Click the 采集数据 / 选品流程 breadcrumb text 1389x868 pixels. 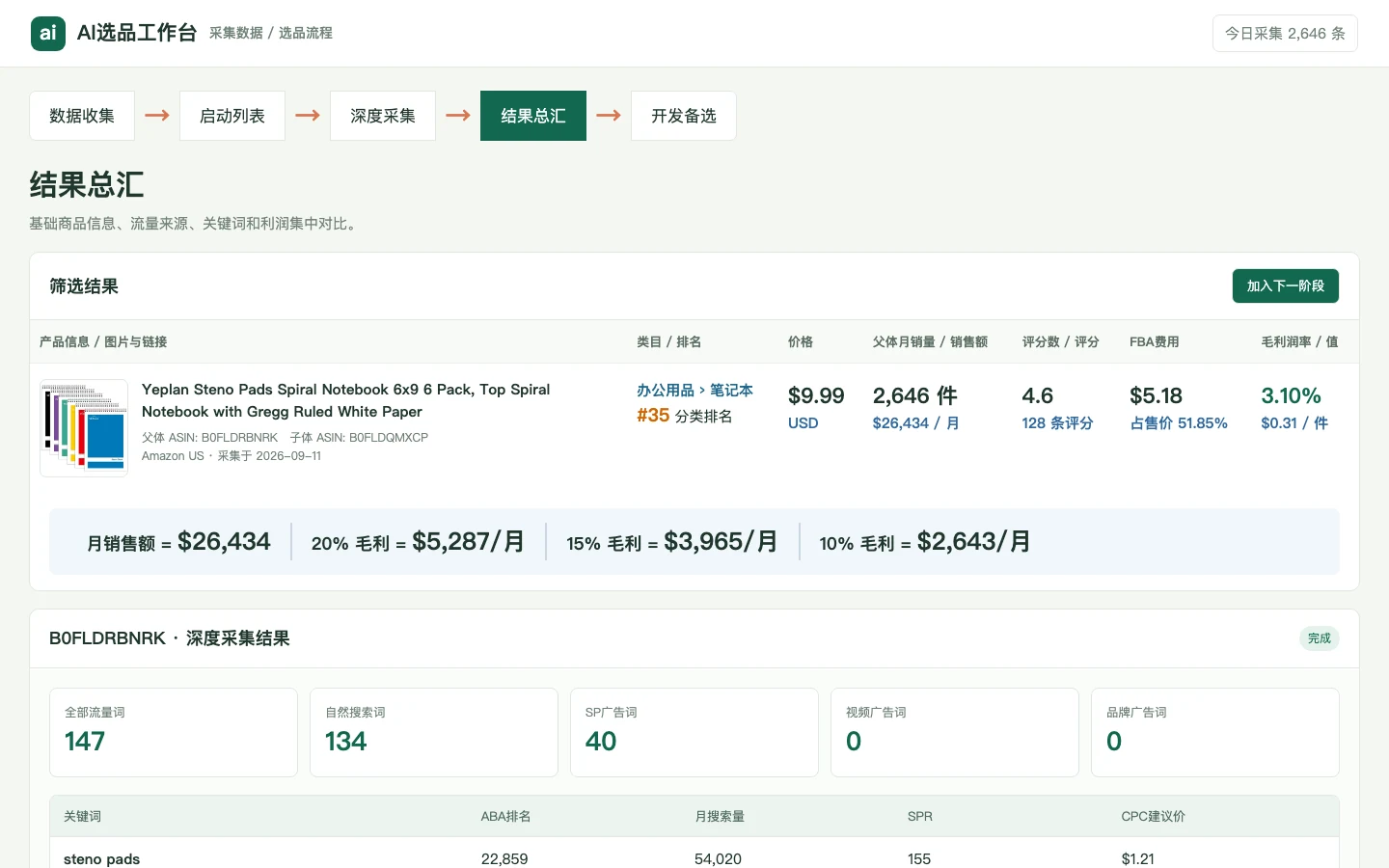point(271,33)
